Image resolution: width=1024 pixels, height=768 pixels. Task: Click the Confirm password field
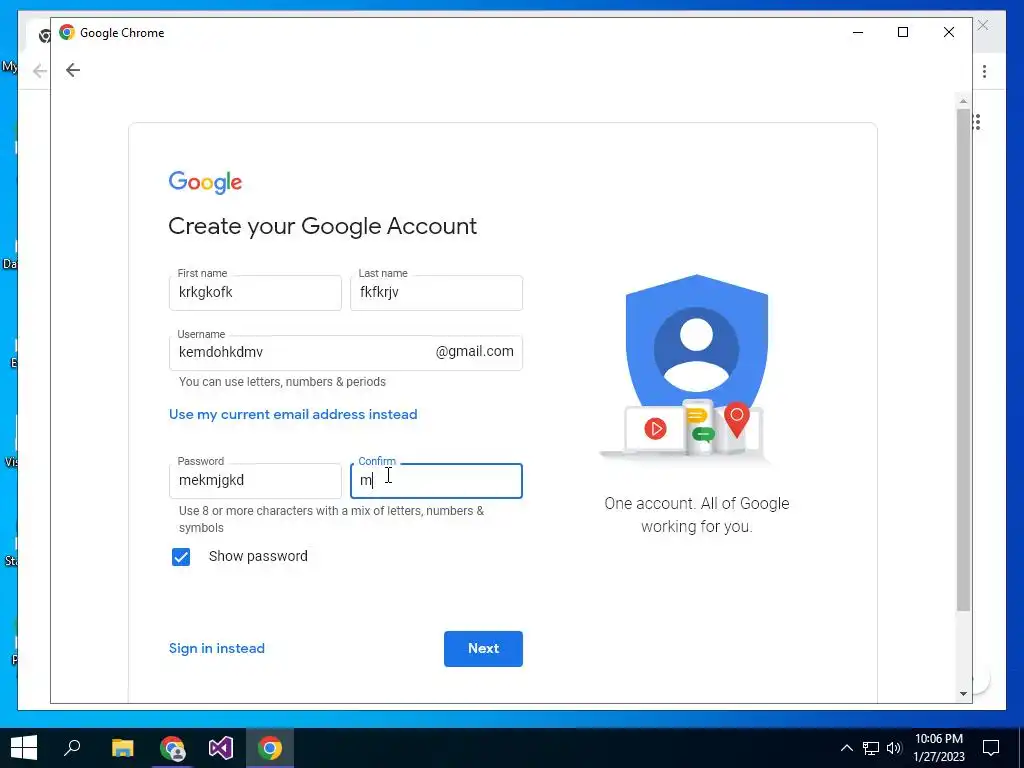click(x=436, y=481)
